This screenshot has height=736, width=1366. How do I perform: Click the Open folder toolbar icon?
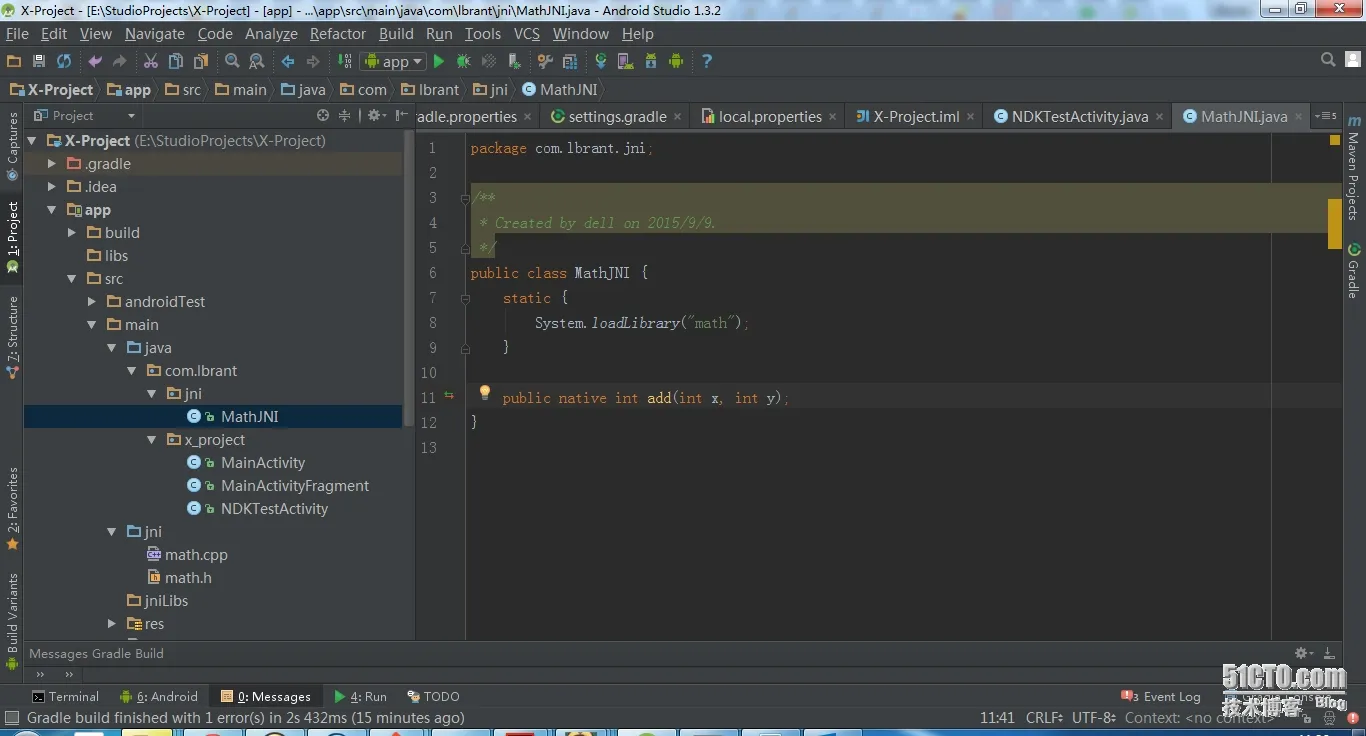point(13,61)
